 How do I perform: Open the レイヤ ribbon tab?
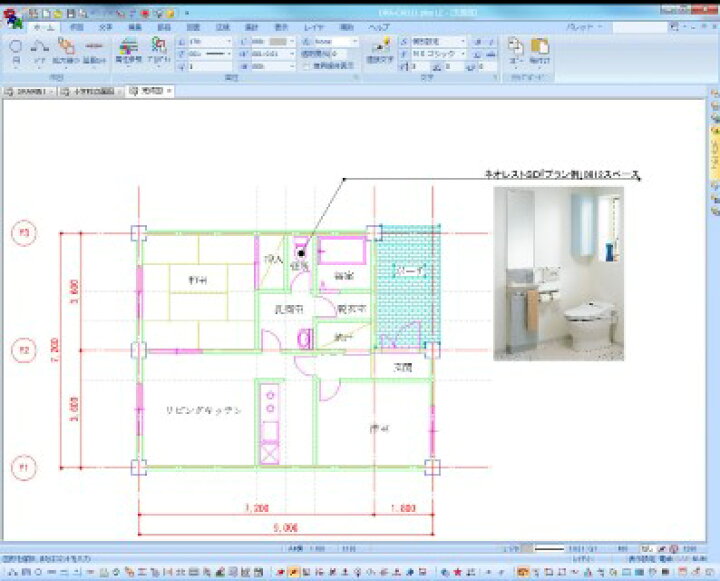314,28
